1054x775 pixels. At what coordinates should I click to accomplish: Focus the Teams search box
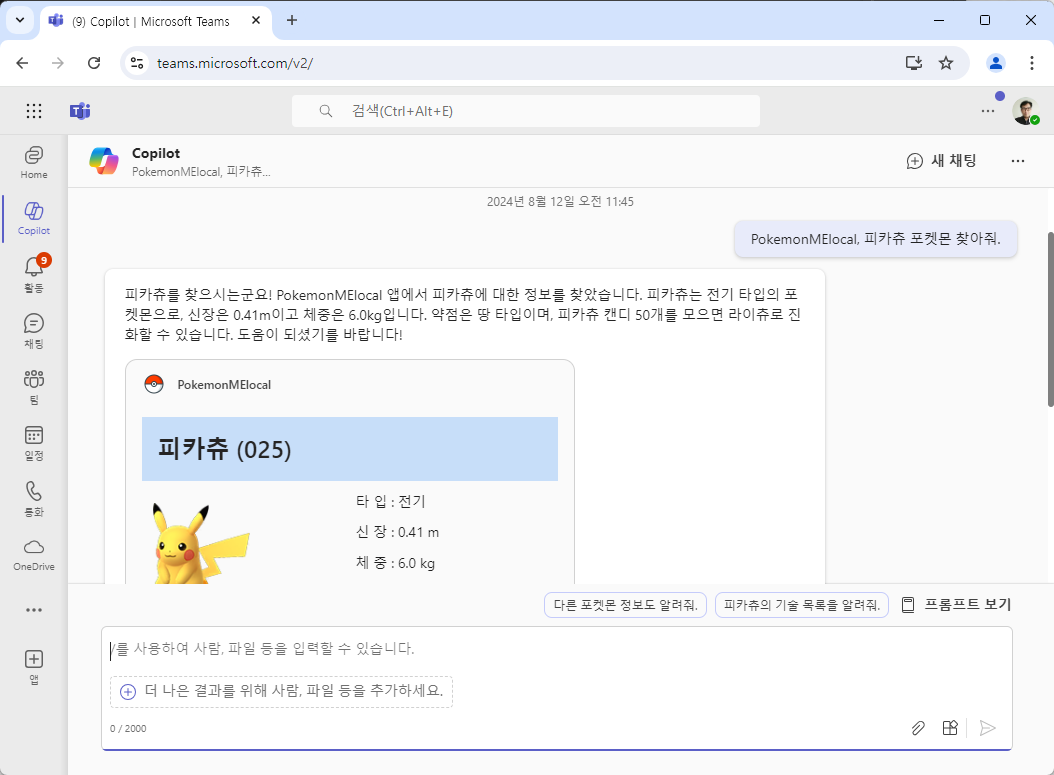tap(526, 111)
